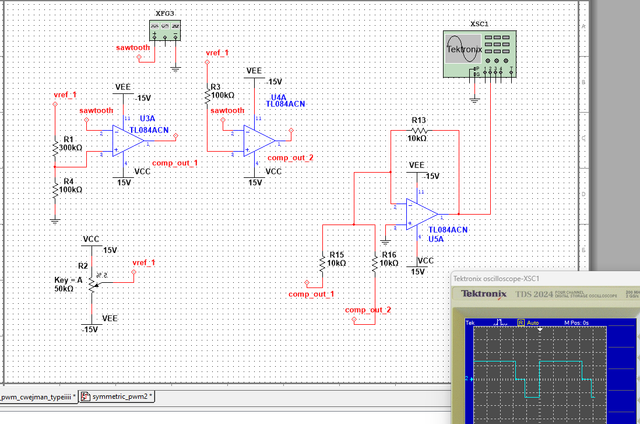Viewport: 640px width, 424px height.
Task: Select resistor R1 300kΩ
Action: tap(56, 147)
